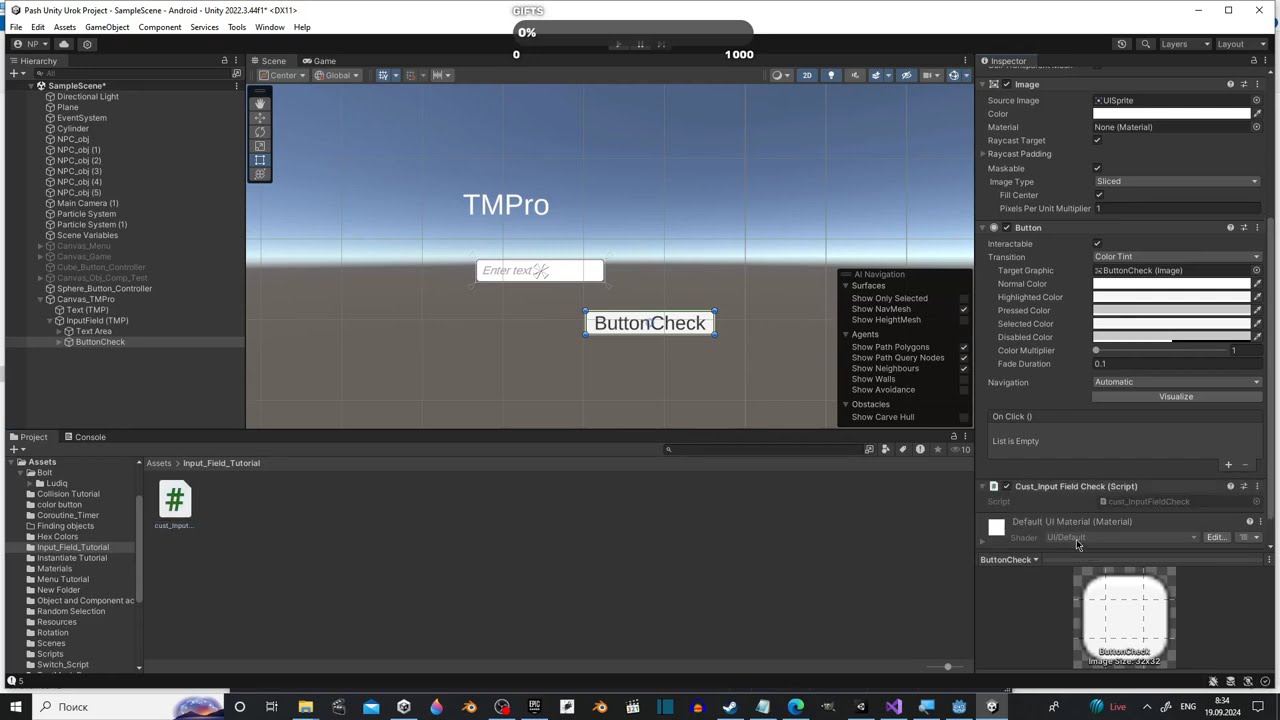
Task: Expand Raycast Padding foldout
Action: (x=983, y=154)
